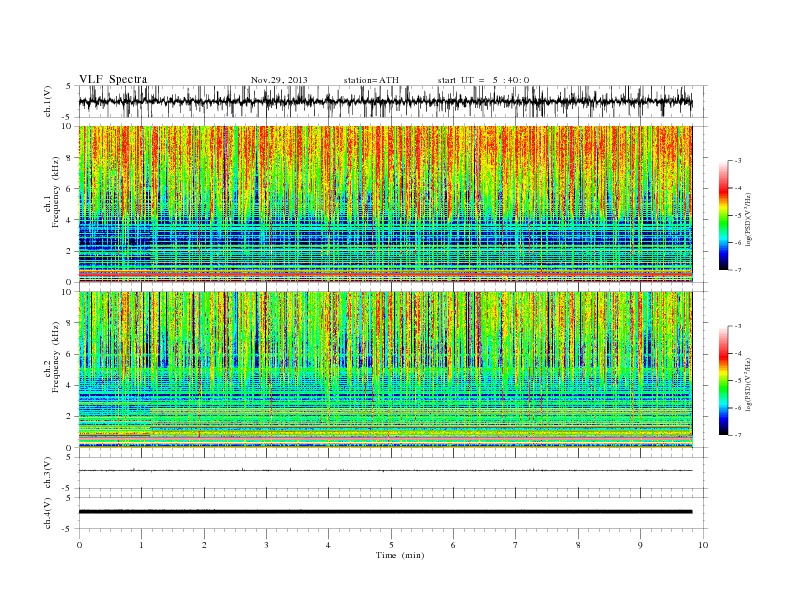
Task: Click the "VLF Spectra" plot title
Action: (x=113, y=79)
